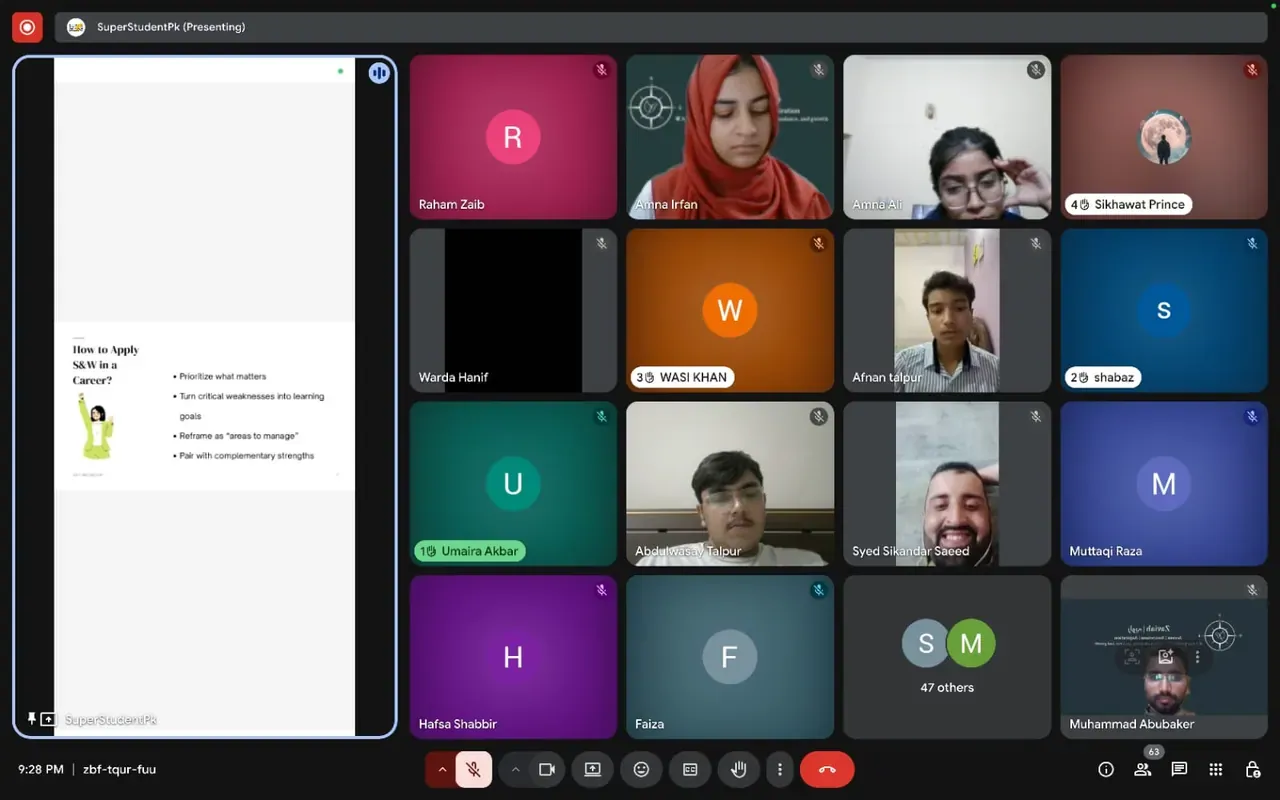Click the Umaira Akbar raised hand label
The height and width of the screenshot is (800, 1280).
click(470, 551)
